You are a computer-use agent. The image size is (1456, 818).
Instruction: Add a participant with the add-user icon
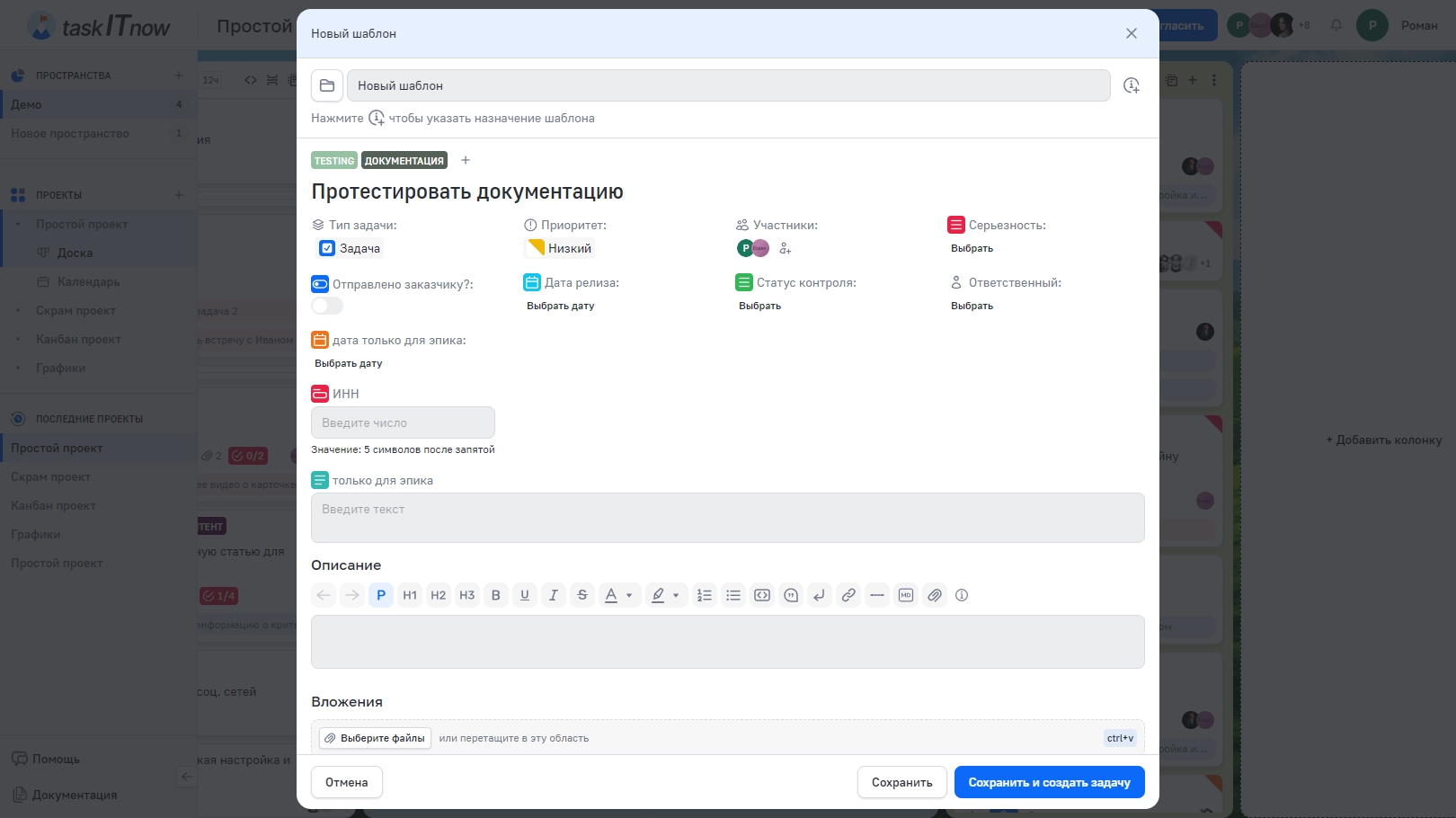click(x=786, y=249)
